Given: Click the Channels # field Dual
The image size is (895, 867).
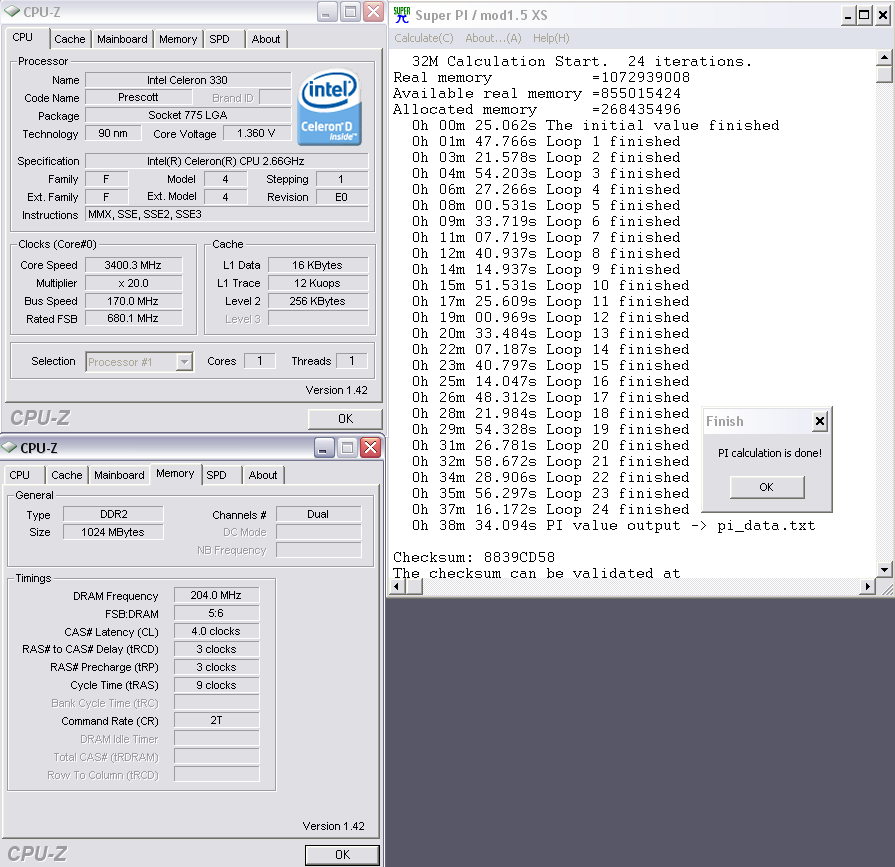Looking at the screenshot, I should 319,514.
